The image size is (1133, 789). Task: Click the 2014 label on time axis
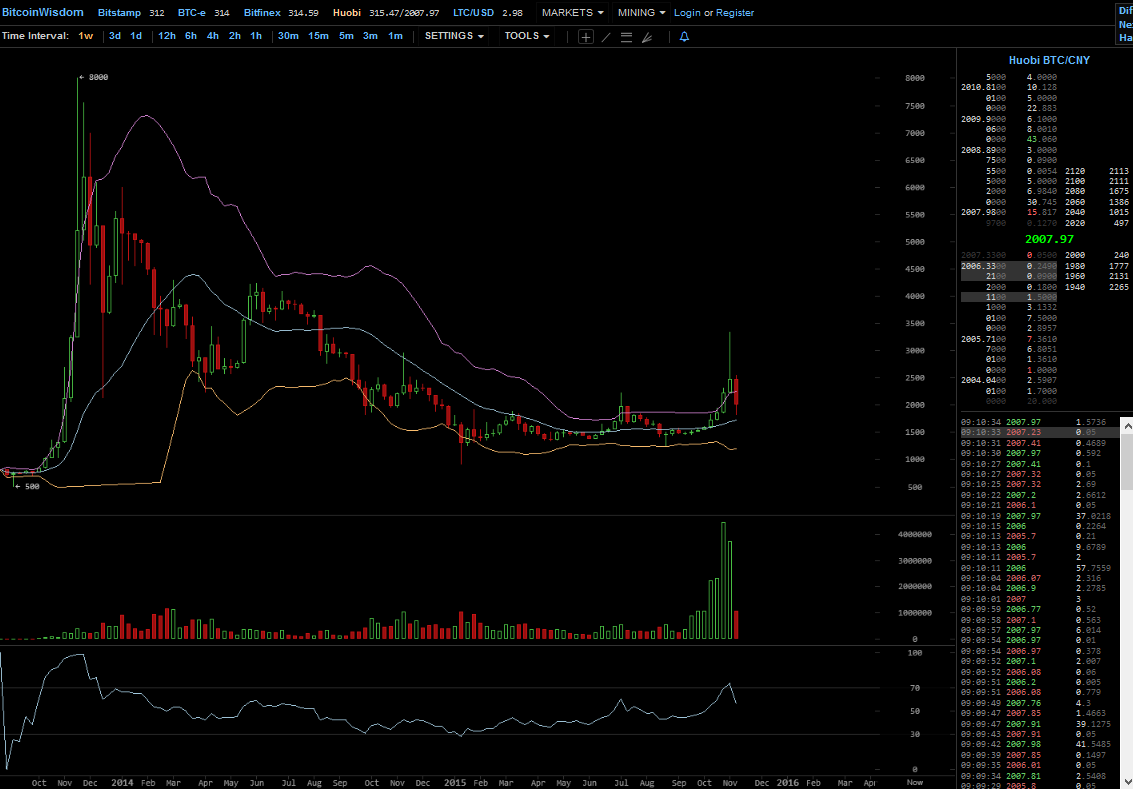coord(122,782)
